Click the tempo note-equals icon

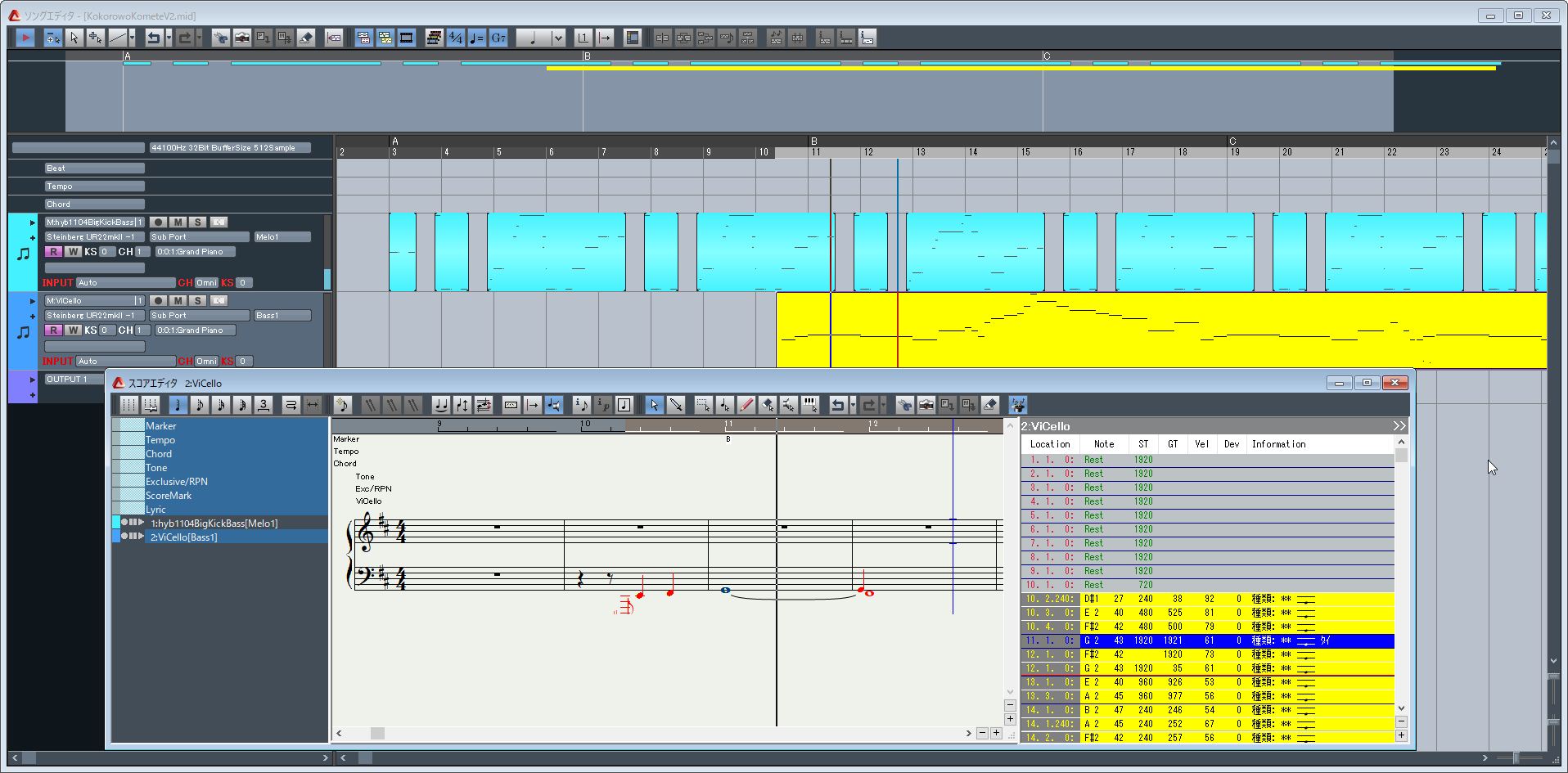477,38
